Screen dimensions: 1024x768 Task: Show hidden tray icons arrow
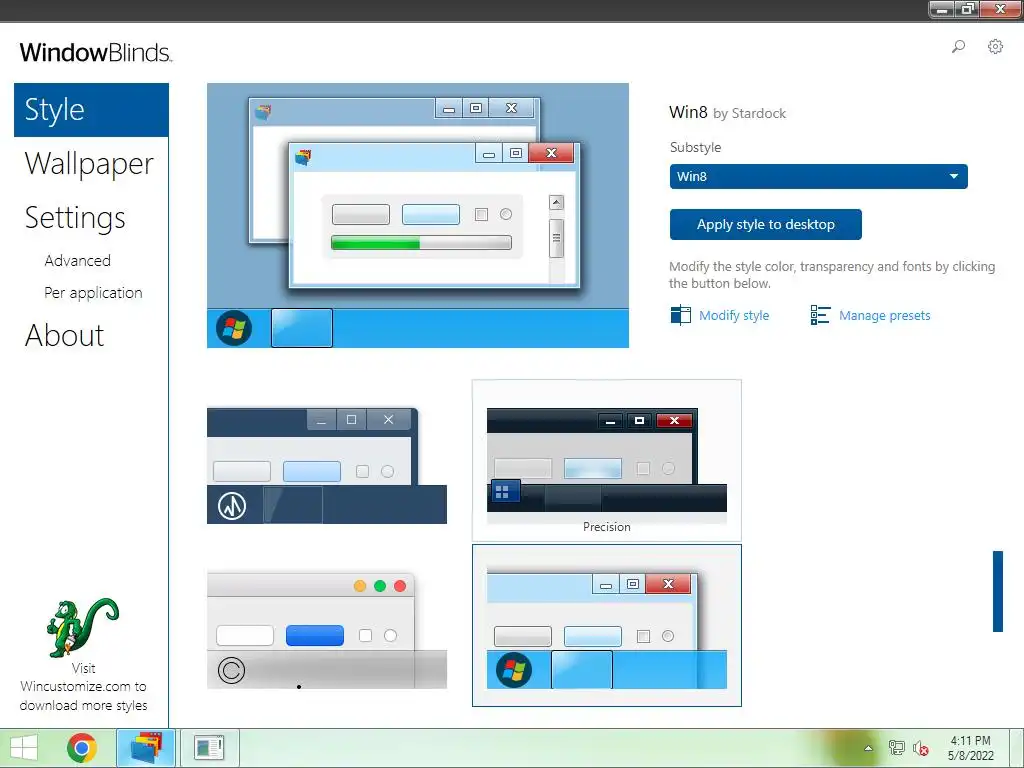click(868, 748)
